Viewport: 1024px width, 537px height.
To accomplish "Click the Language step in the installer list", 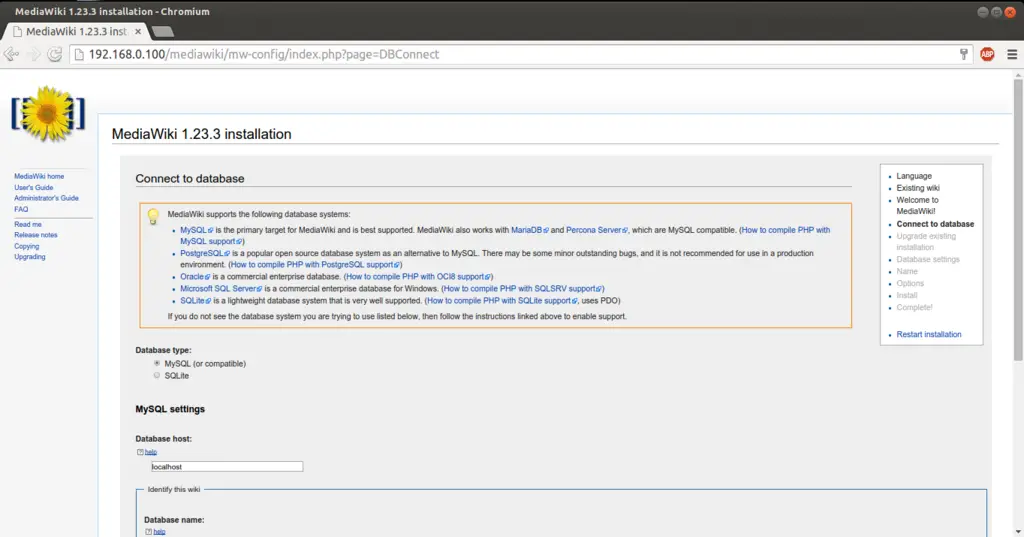I will (914, 176).
